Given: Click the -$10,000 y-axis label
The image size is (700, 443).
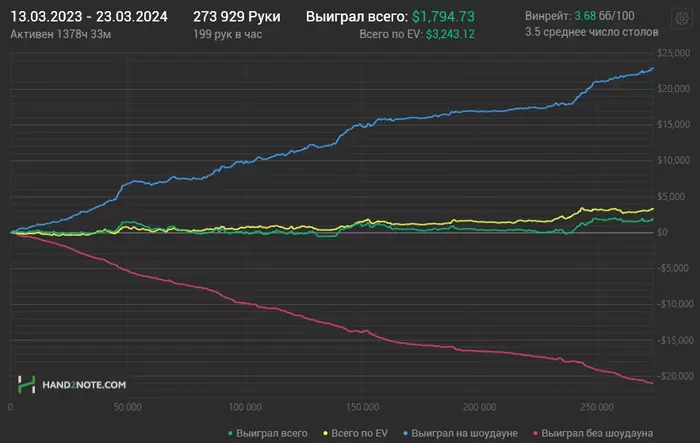Looking at the screenshot, I should click(x=675, y=304).
